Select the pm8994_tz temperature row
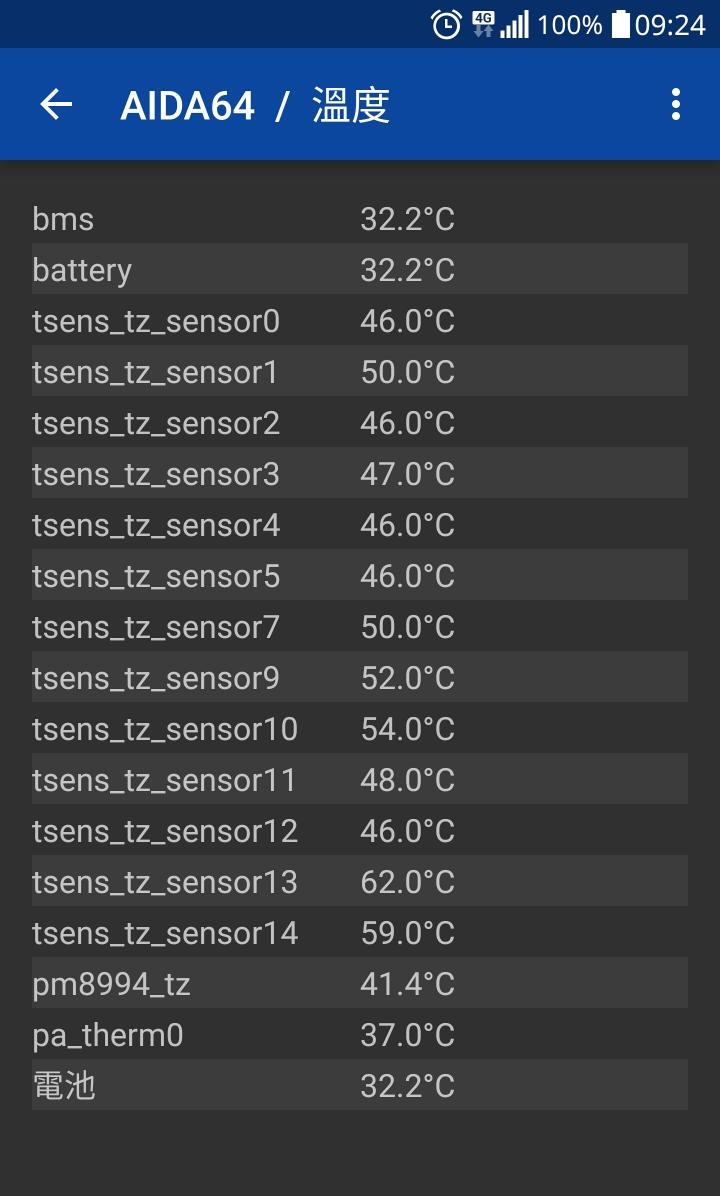This screenshot has height=1196, width=720. 360,983
